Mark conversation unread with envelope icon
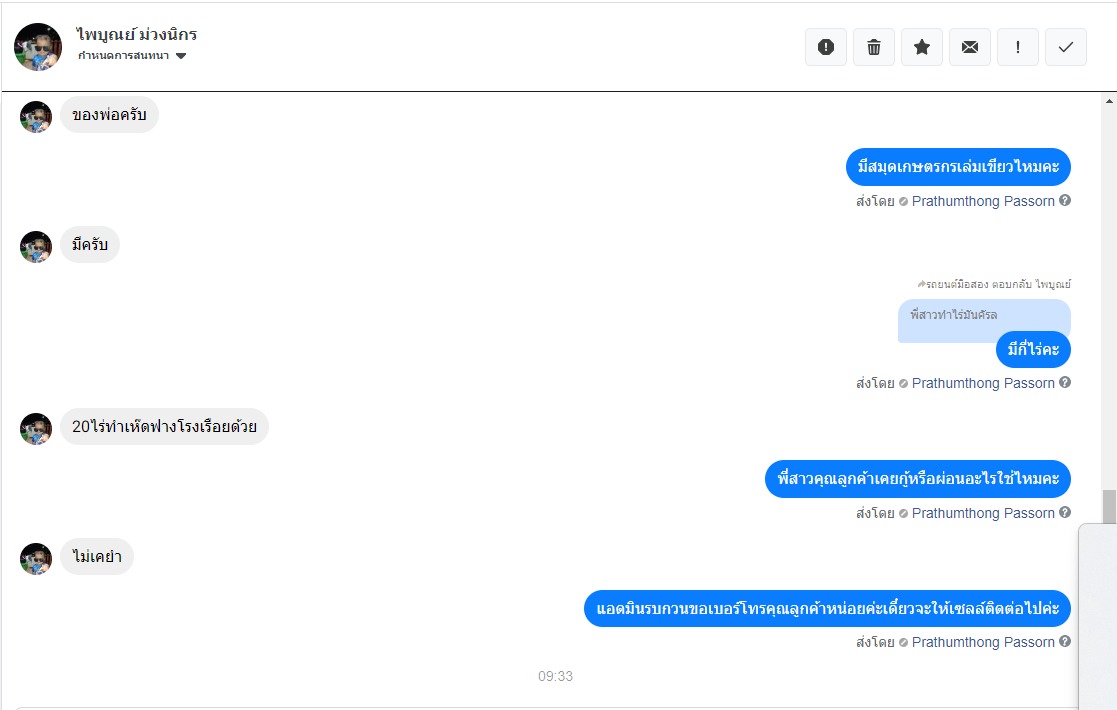Viewport: 1117px width, 710px height. pyautogui.click(x=970, y=47)
